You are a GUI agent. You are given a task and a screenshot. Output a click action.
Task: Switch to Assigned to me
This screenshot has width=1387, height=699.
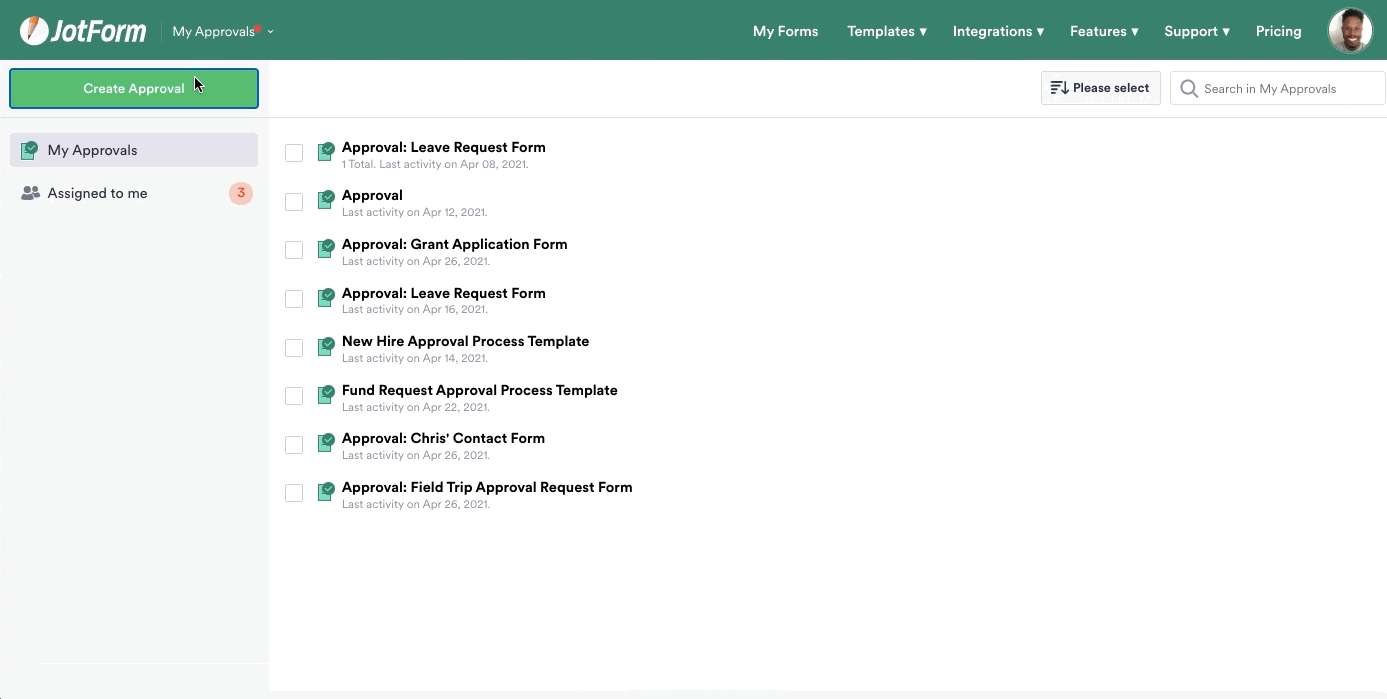point(134,193)
